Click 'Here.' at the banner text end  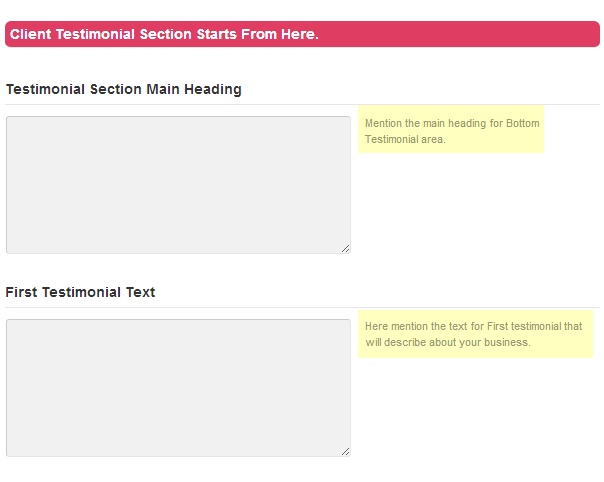tap(300, 34)
